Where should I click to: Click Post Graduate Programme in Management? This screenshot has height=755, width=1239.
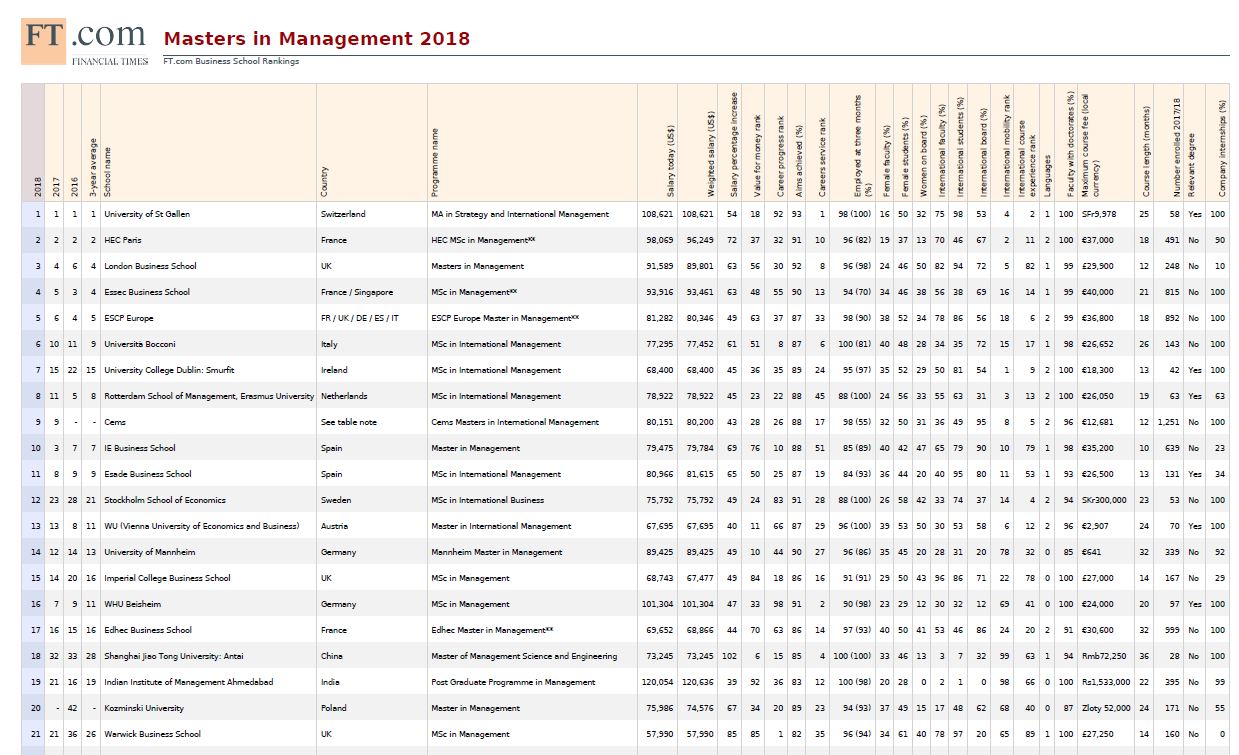(x=513, y=682)
